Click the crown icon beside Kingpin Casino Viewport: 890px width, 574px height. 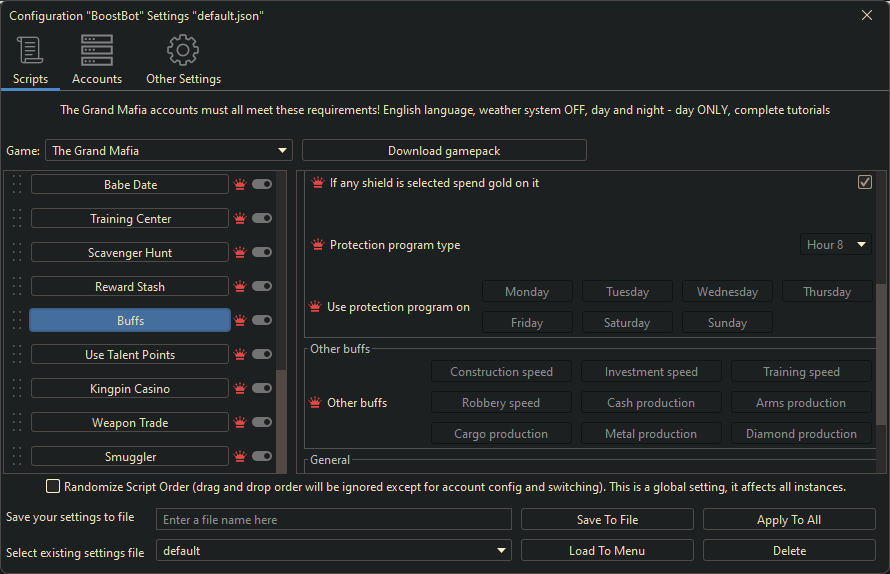tap(240, 389)
